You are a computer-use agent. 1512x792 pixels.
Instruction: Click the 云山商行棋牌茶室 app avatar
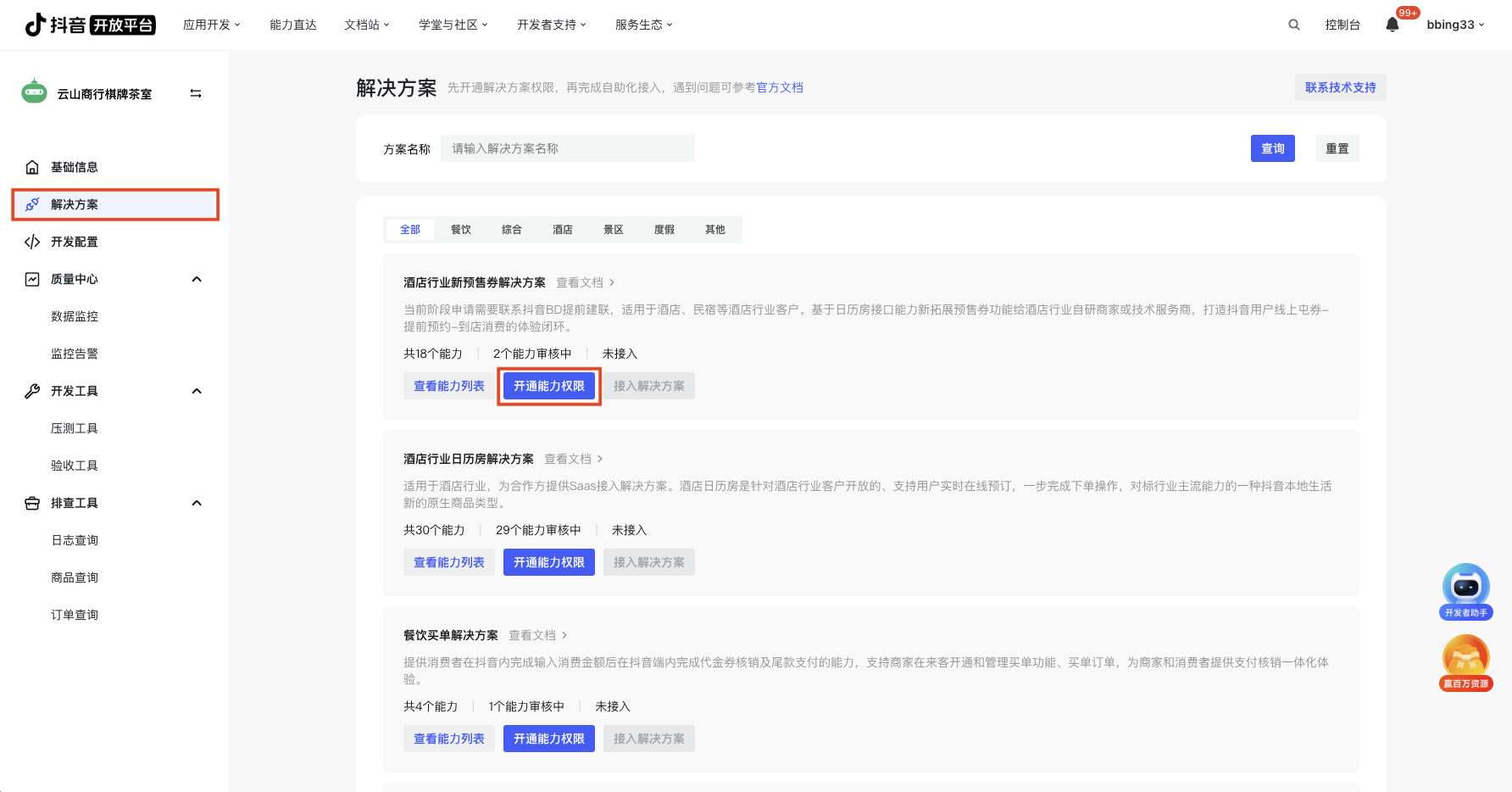coord(35,92)
